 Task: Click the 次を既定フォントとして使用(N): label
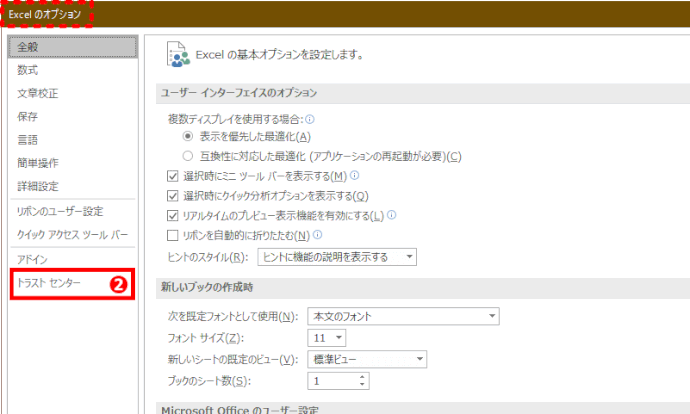[x=233, y=316]
